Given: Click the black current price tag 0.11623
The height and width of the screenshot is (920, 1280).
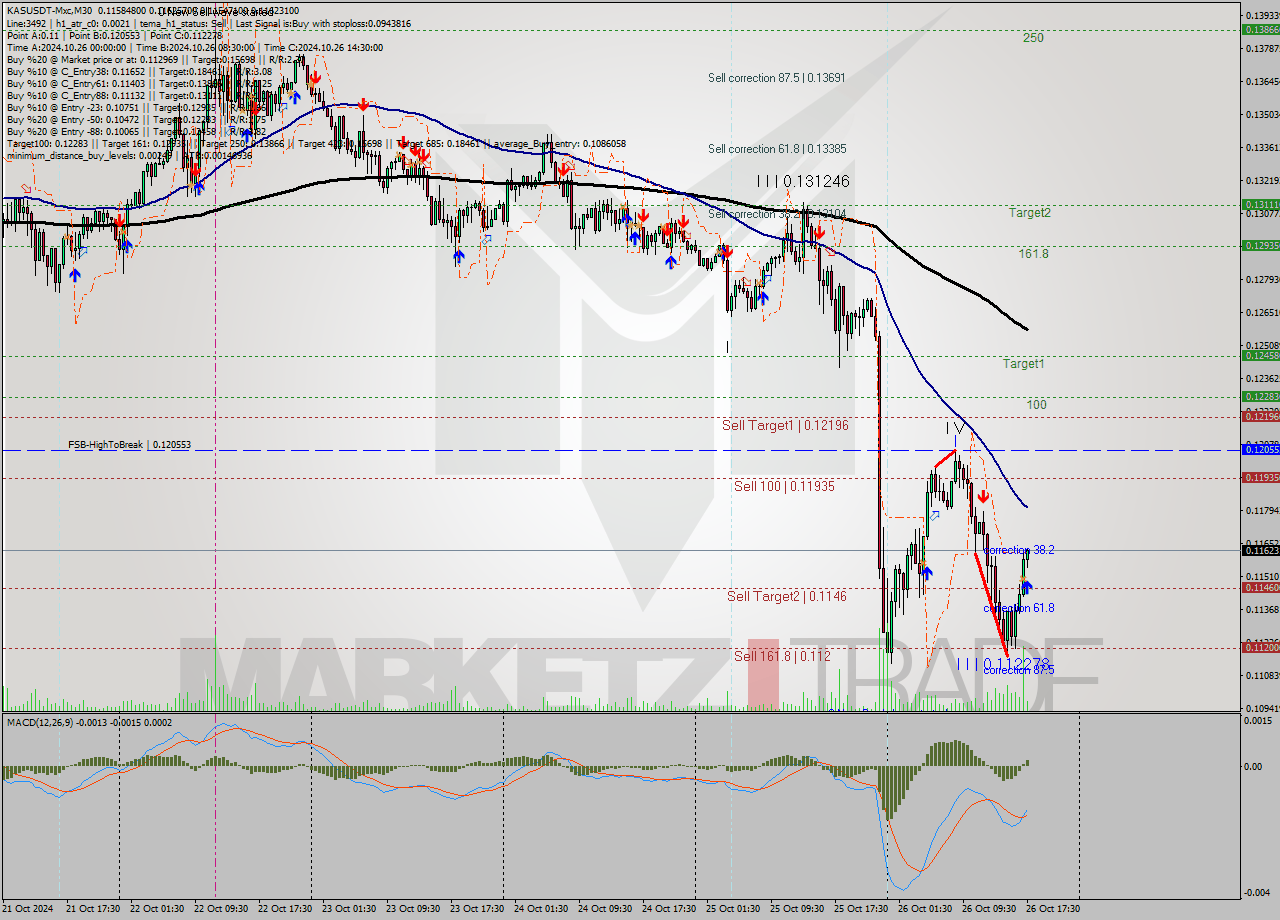Looking at the screenshot, I should coord(1260,550).
